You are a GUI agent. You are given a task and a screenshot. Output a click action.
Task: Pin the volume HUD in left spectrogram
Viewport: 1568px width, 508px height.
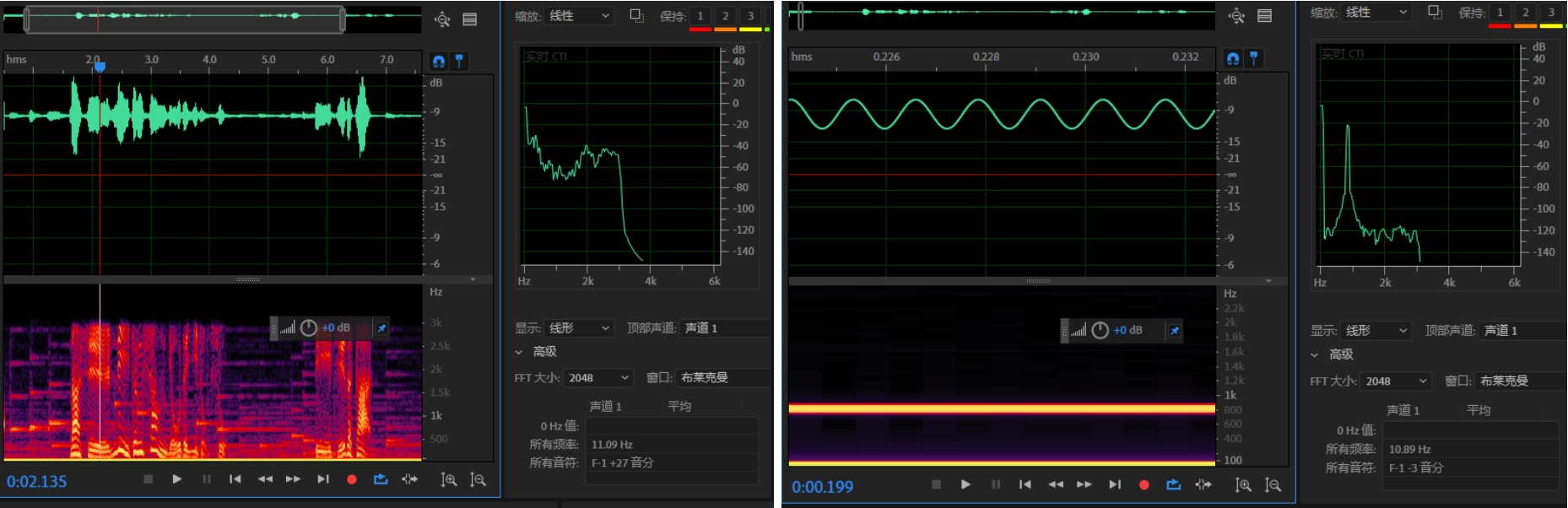click(381, 327)
